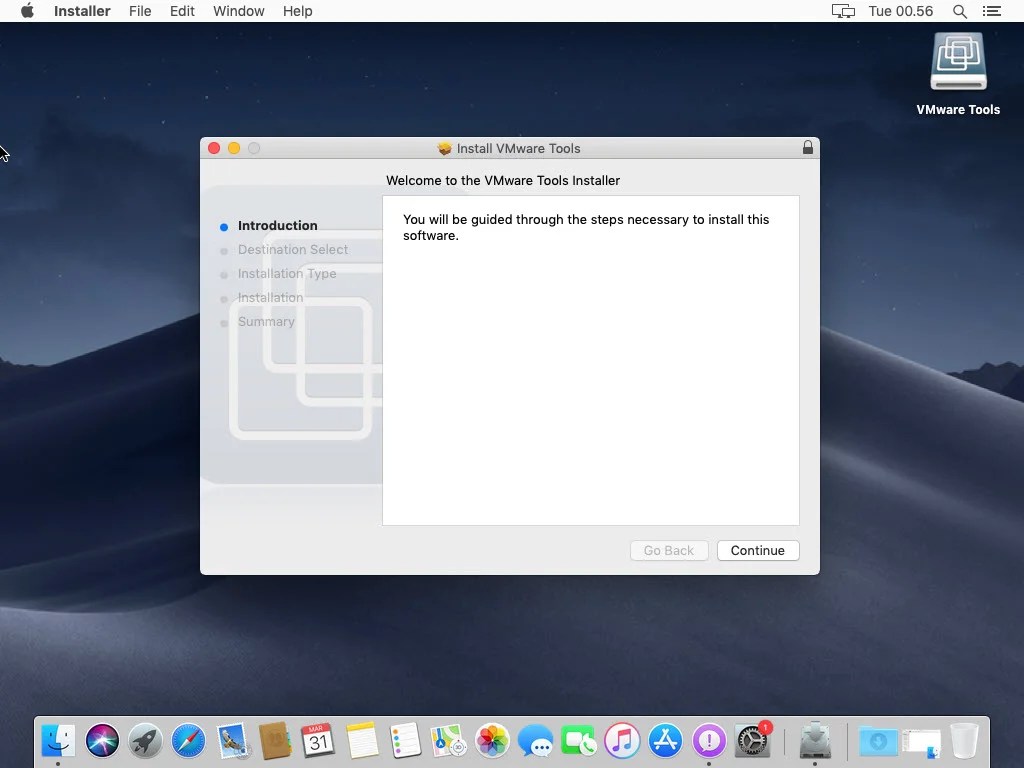1024x768 pixels.
Task: Click the lock icon on the installer window
Action: point(808,147)
